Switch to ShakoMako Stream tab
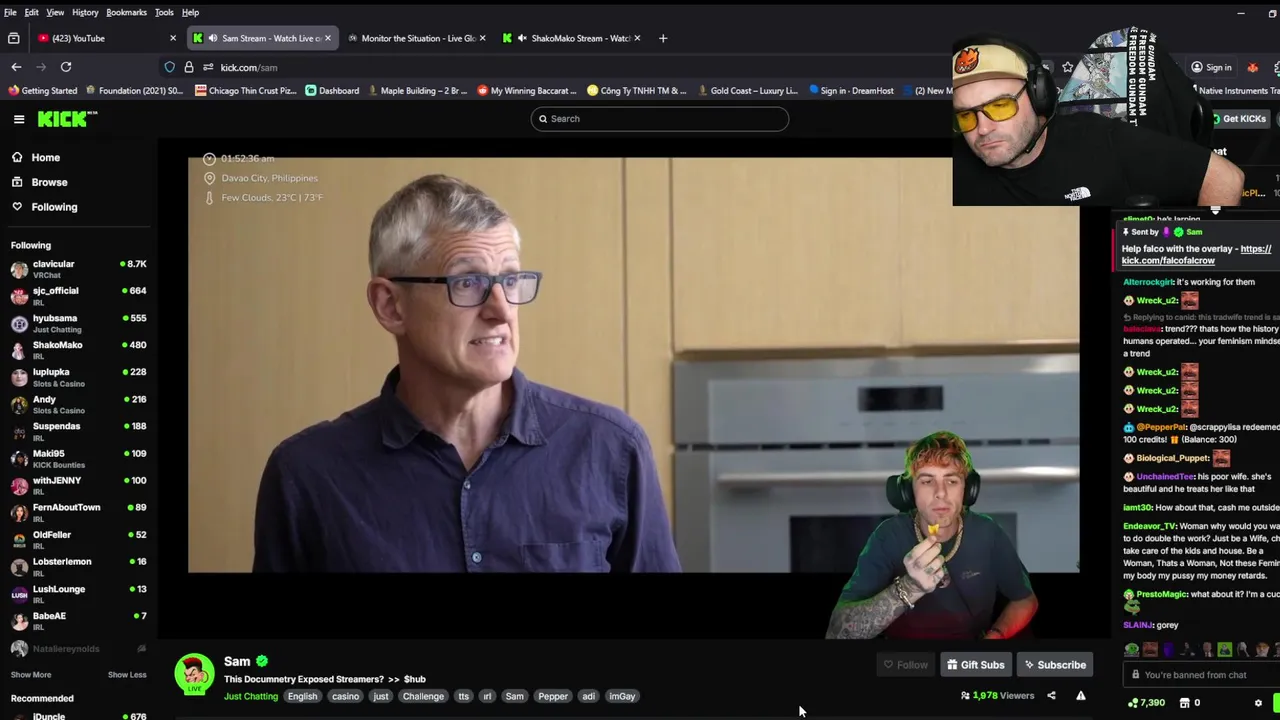Image resolution: width=1280 pixels, height=720 pixels. pyautogui.click(x=570, y=38)
